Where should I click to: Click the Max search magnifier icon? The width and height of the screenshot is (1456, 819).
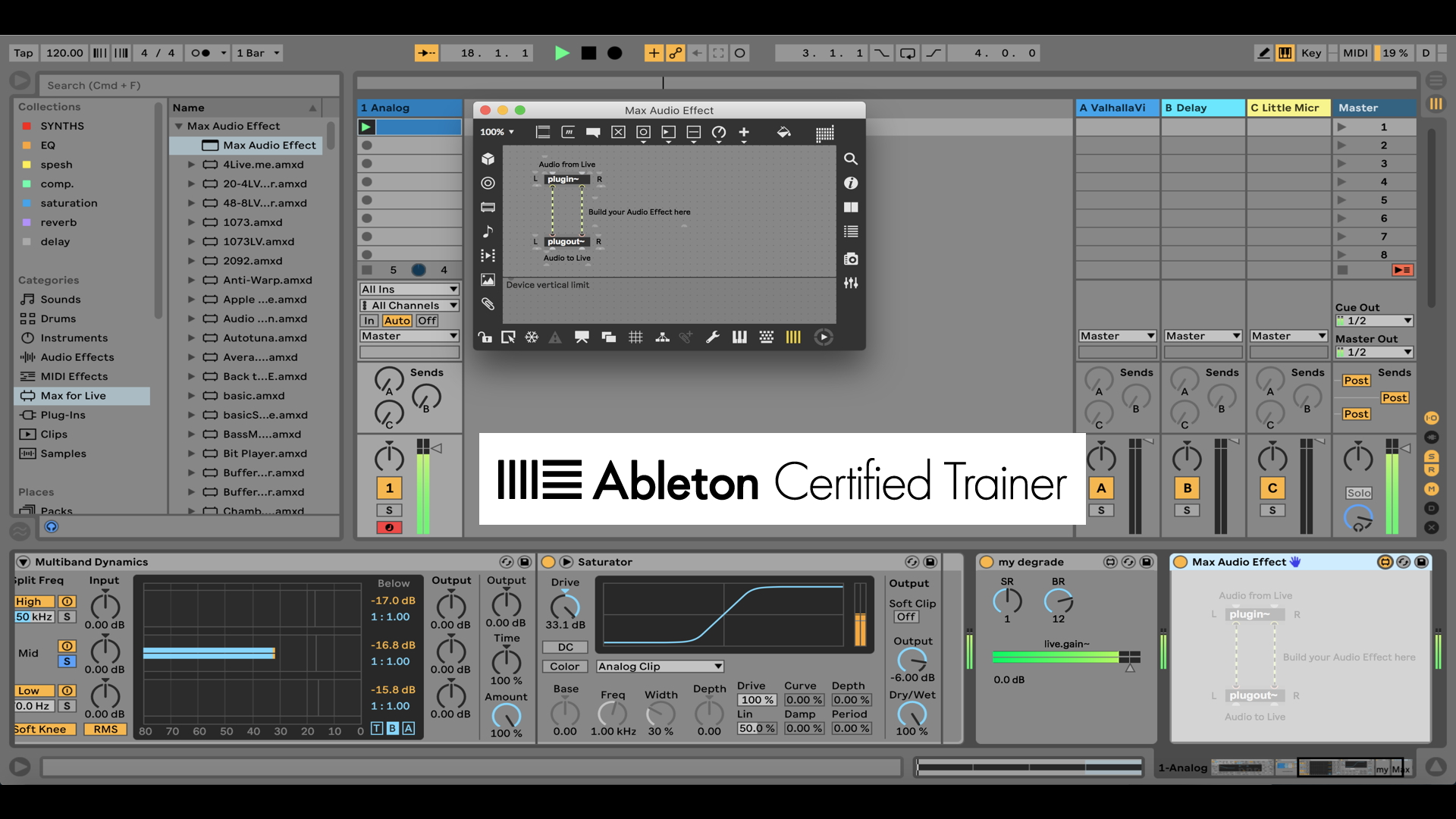(851, 158)
